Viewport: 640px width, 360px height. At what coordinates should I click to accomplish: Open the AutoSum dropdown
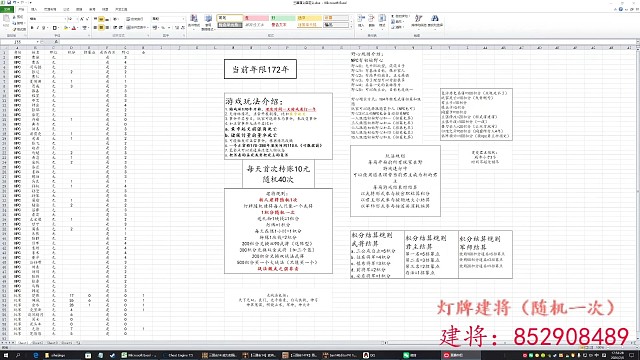(x=400, y=17)
